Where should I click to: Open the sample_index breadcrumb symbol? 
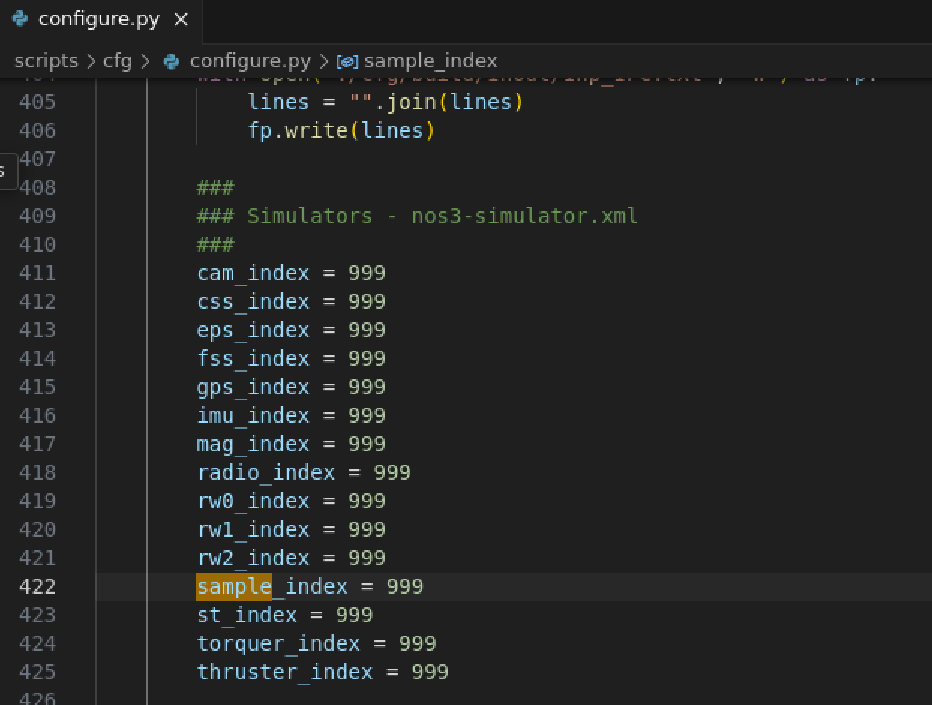430,61
